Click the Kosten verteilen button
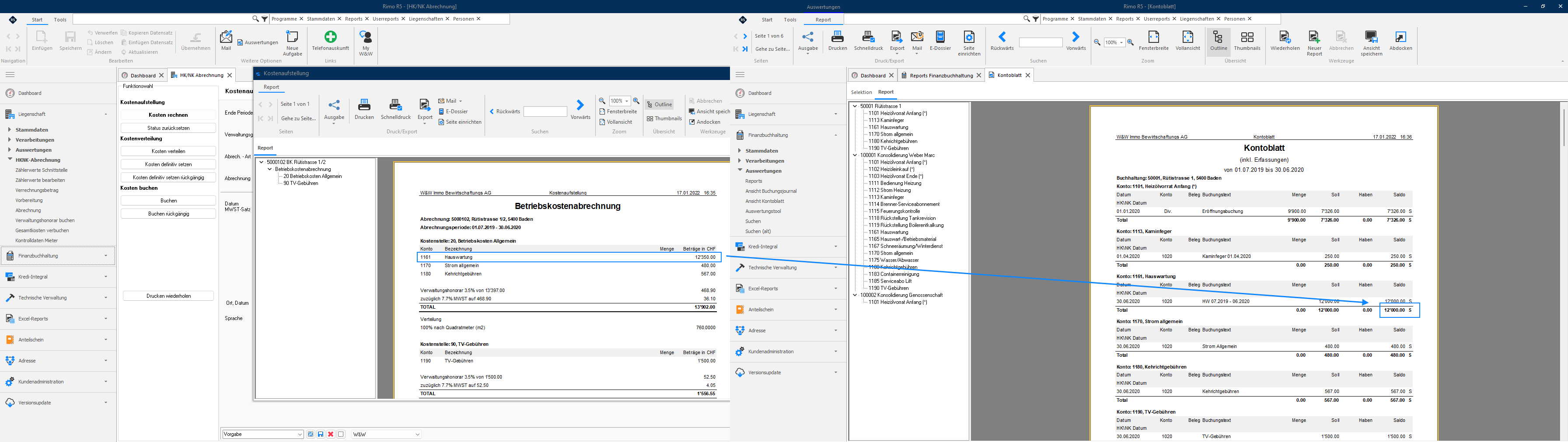Viewport: 1568px width, 442px height. (x=168, y=151)
